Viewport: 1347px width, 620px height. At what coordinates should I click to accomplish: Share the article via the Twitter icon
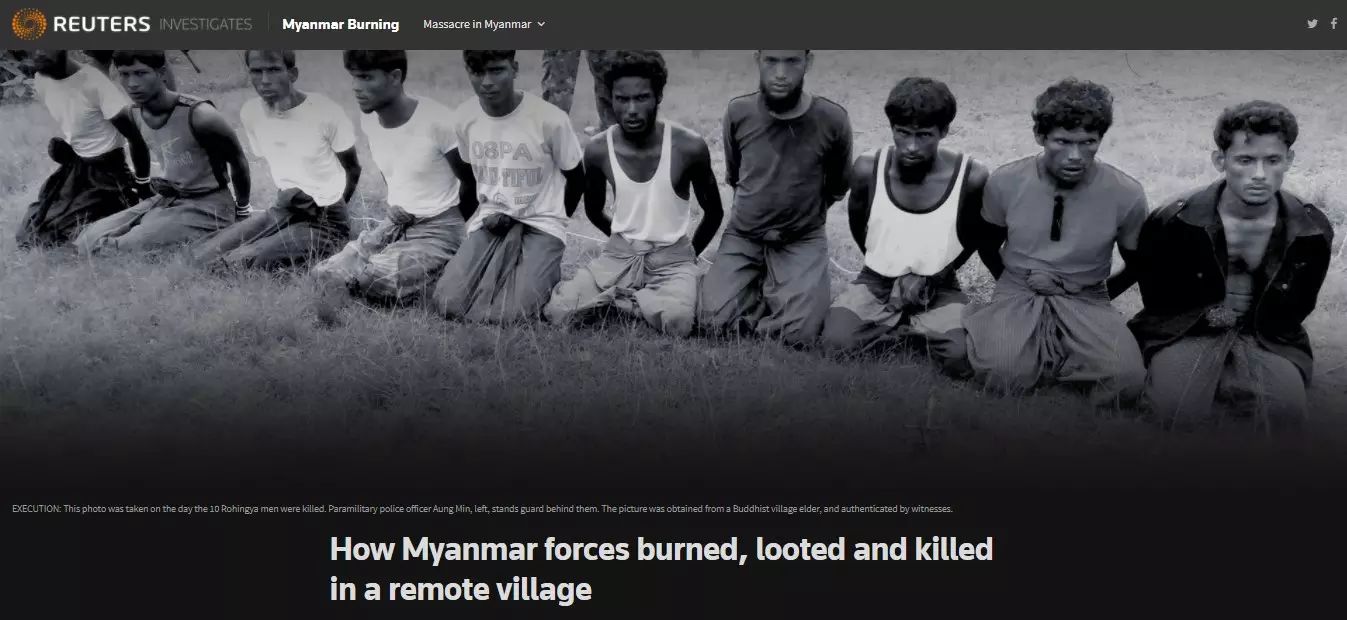click(x=1312, y=24)
